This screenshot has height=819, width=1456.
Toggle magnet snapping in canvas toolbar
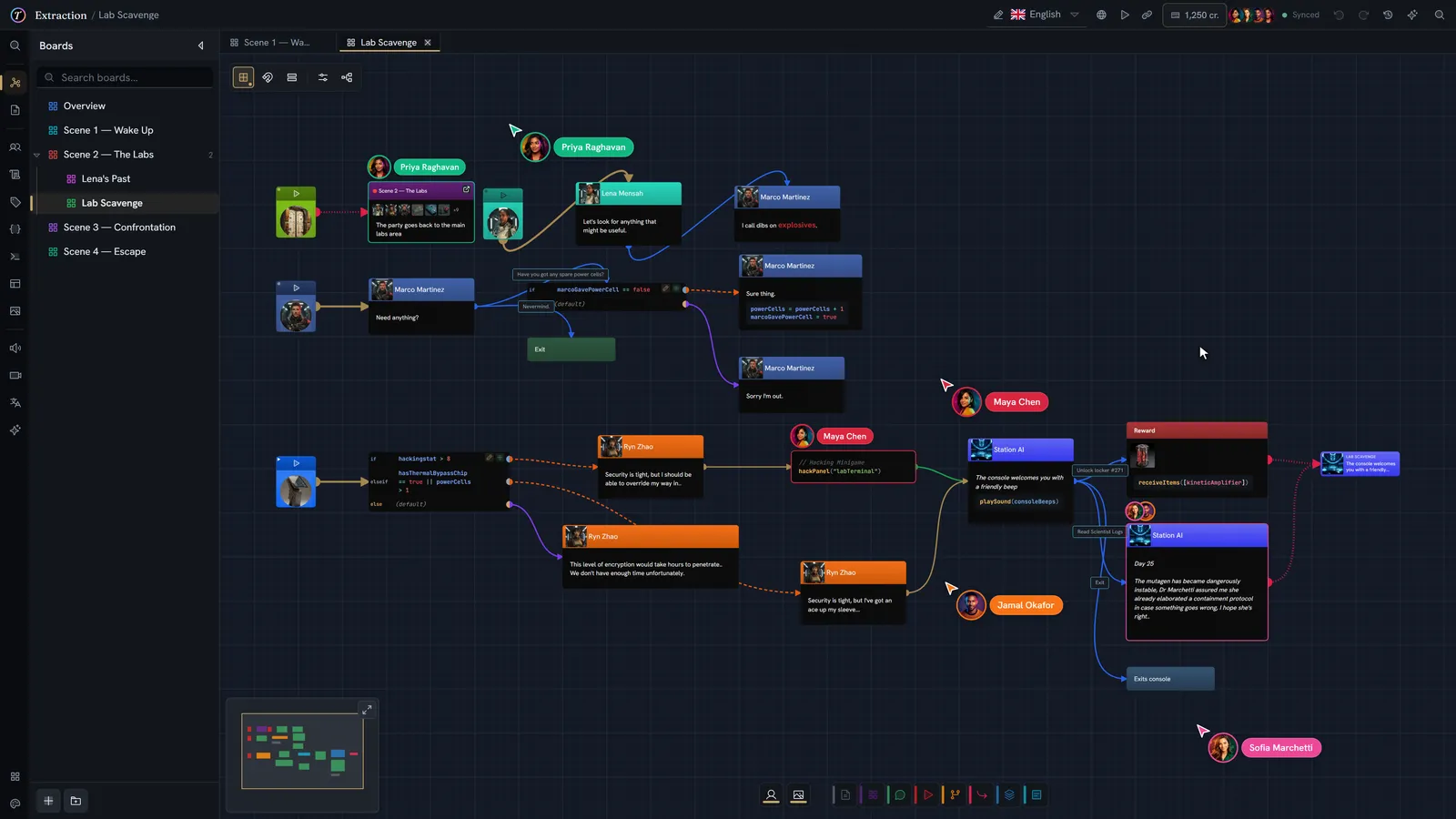268,77
